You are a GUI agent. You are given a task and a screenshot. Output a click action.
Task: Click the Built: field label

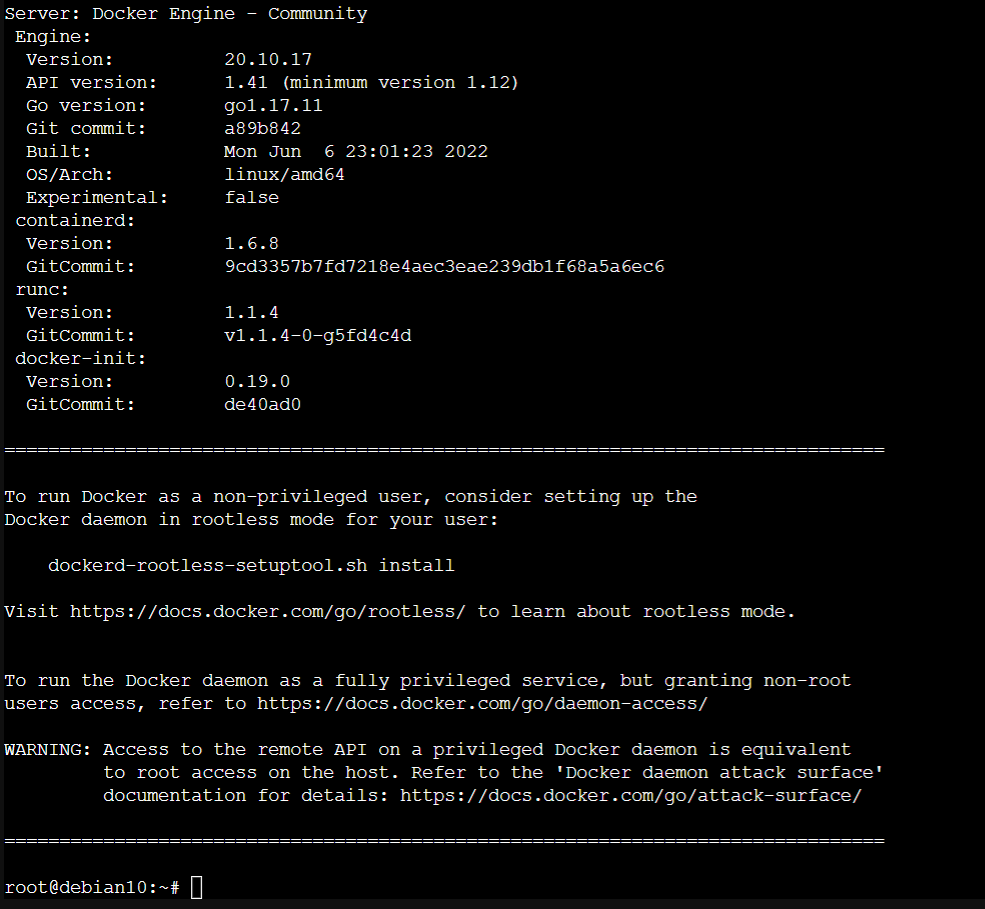pos(58,151)
